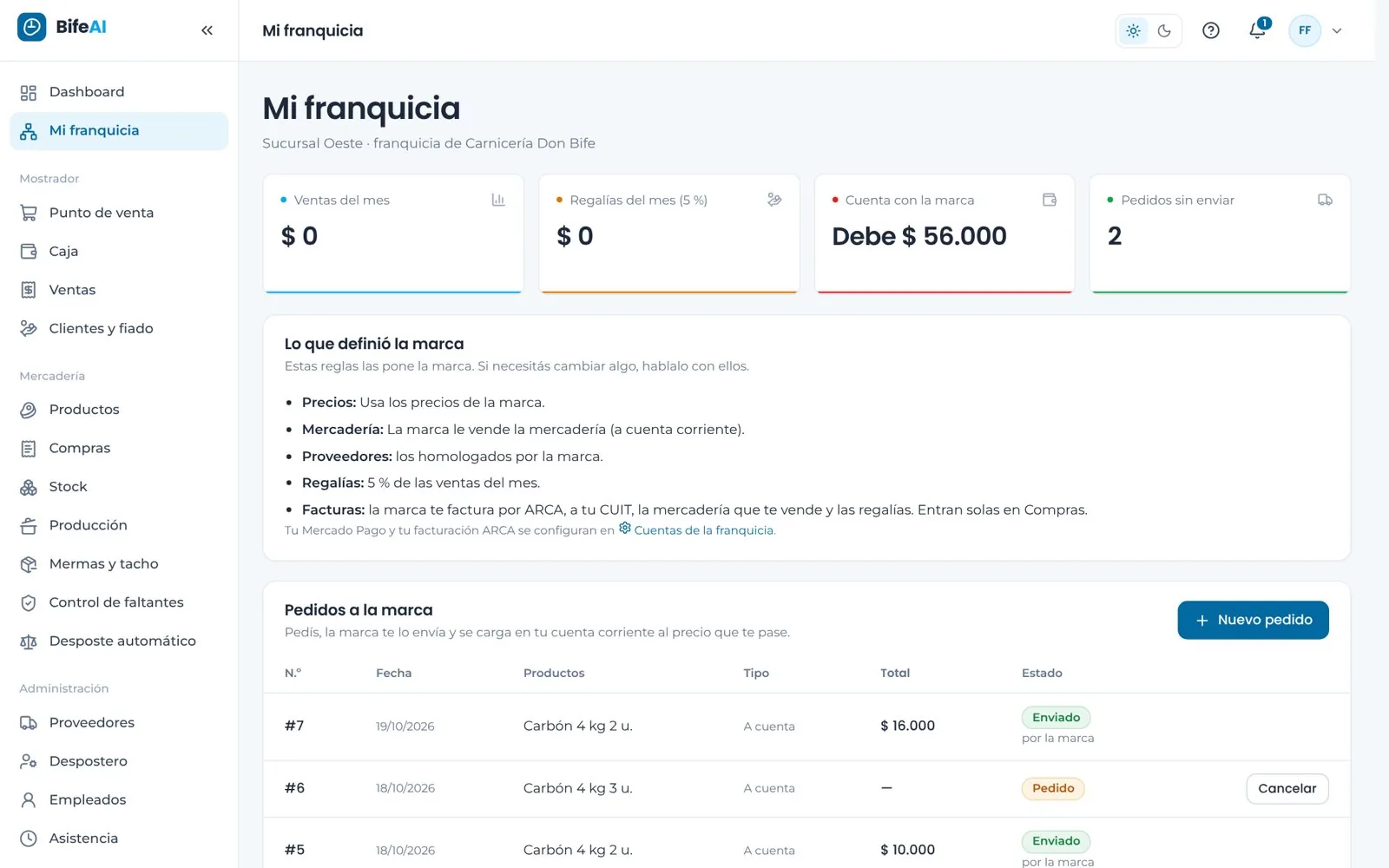The image size is (1389, 868).
Task: Click the Debe $ 56.000 amount
Action: point(919,236)
